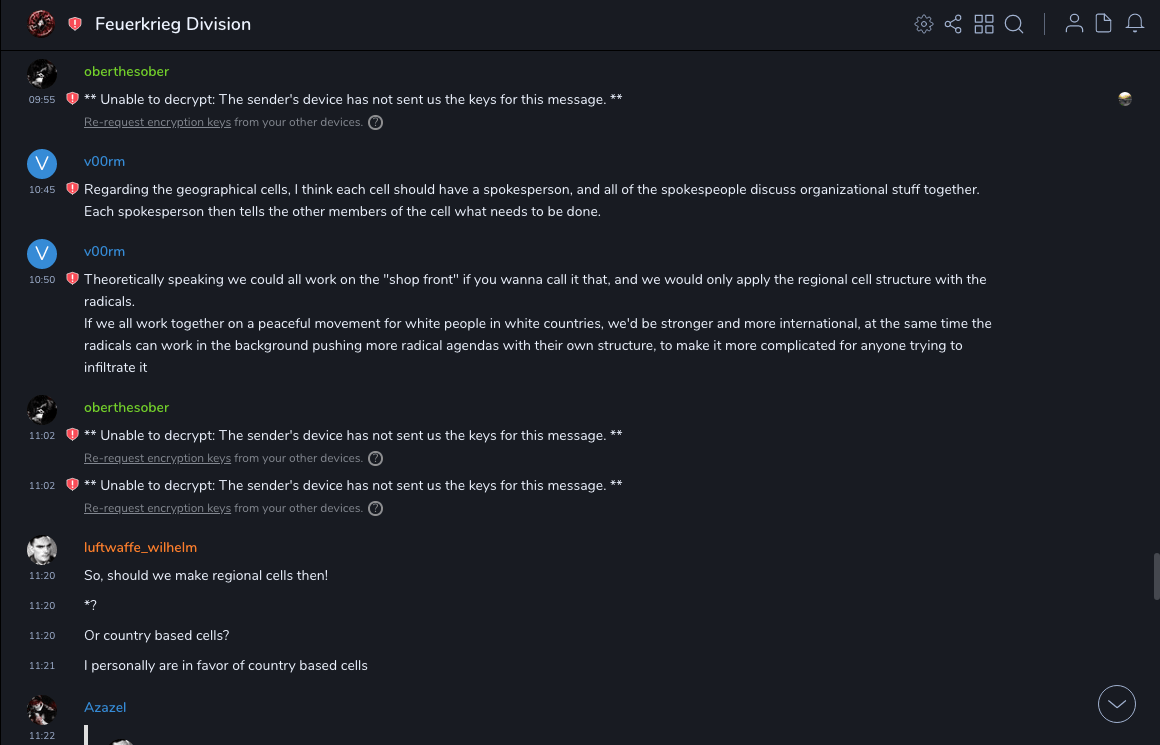The height and width of the screenshot is (745, 1160).
Task: Click red shield on 10:45 message
Action: pos(72,189)
